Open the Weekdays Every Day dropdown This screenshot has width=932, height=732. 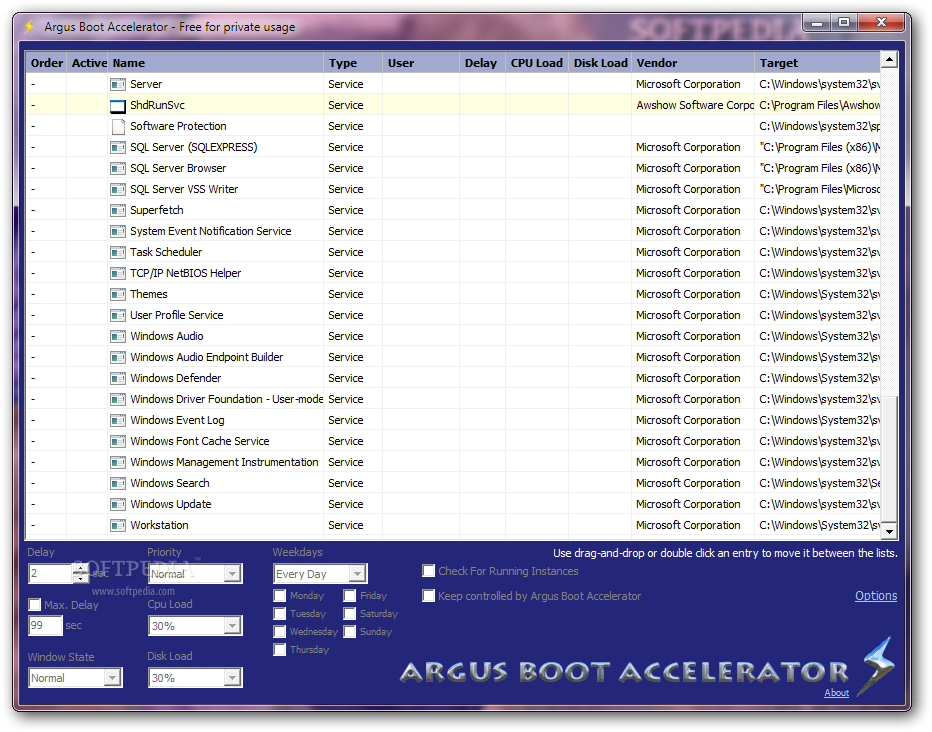(x=357, y=574)
